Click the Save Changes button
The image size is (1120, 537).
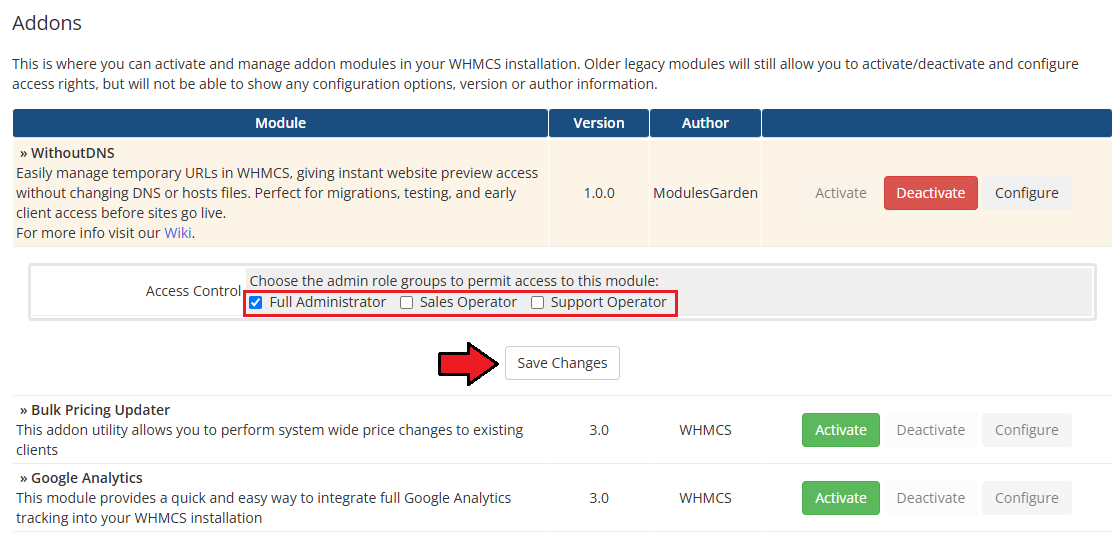[x=562, y=363]
